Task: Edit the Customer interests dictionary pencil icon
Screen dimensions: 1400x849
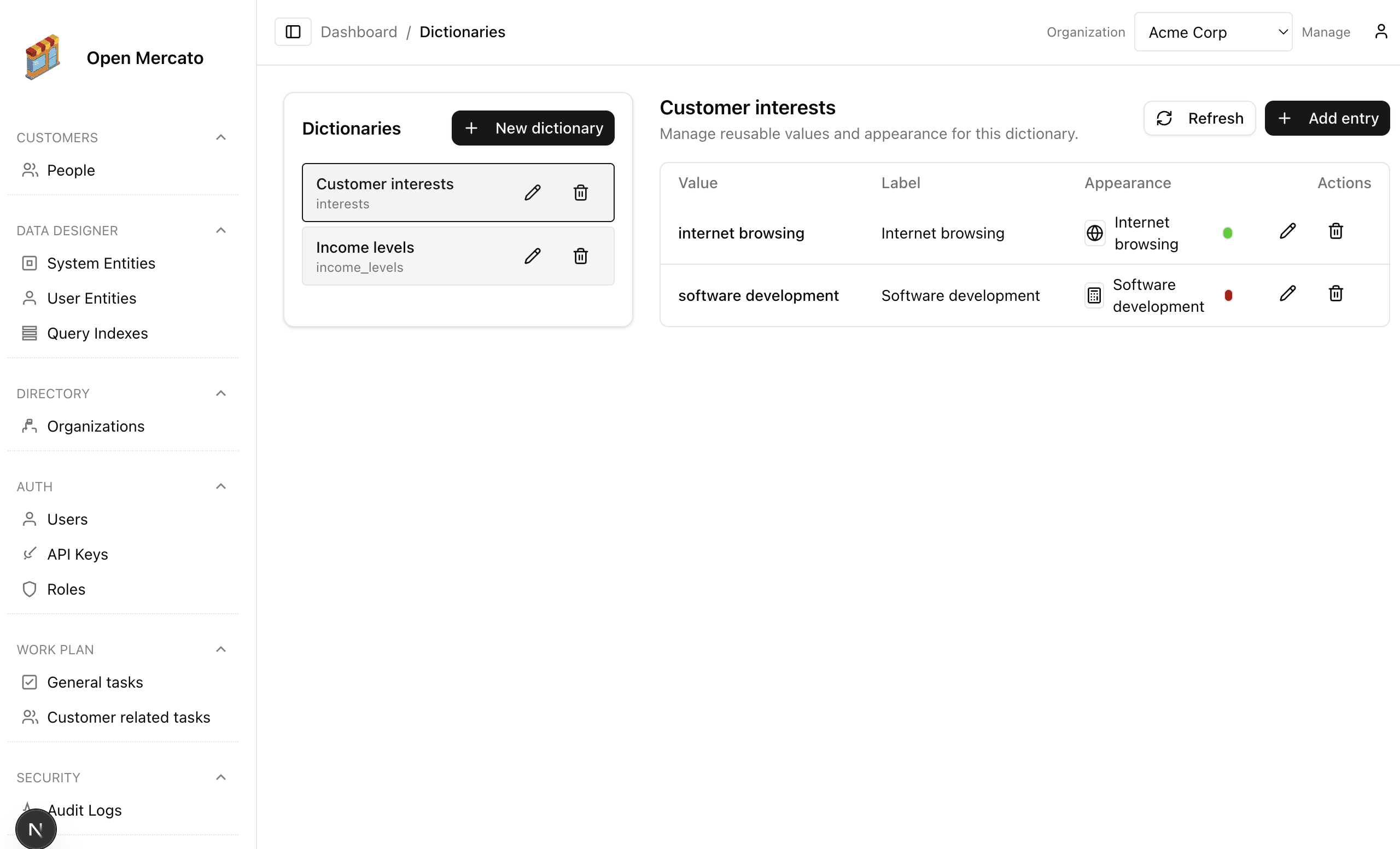Action: (x=532, y=192)
